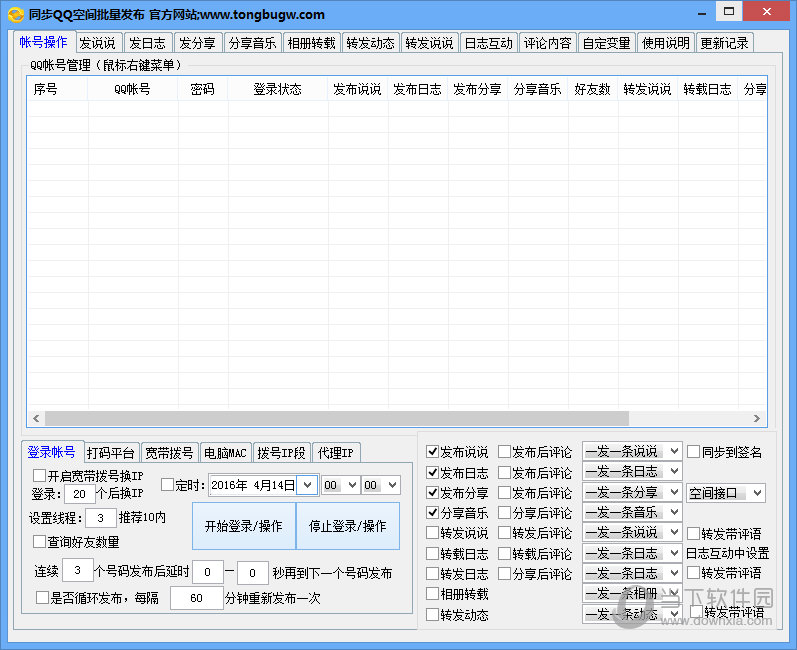Click the 连续 number field
The width and height of the screenshot is (797, 650).
click(78, 570)
